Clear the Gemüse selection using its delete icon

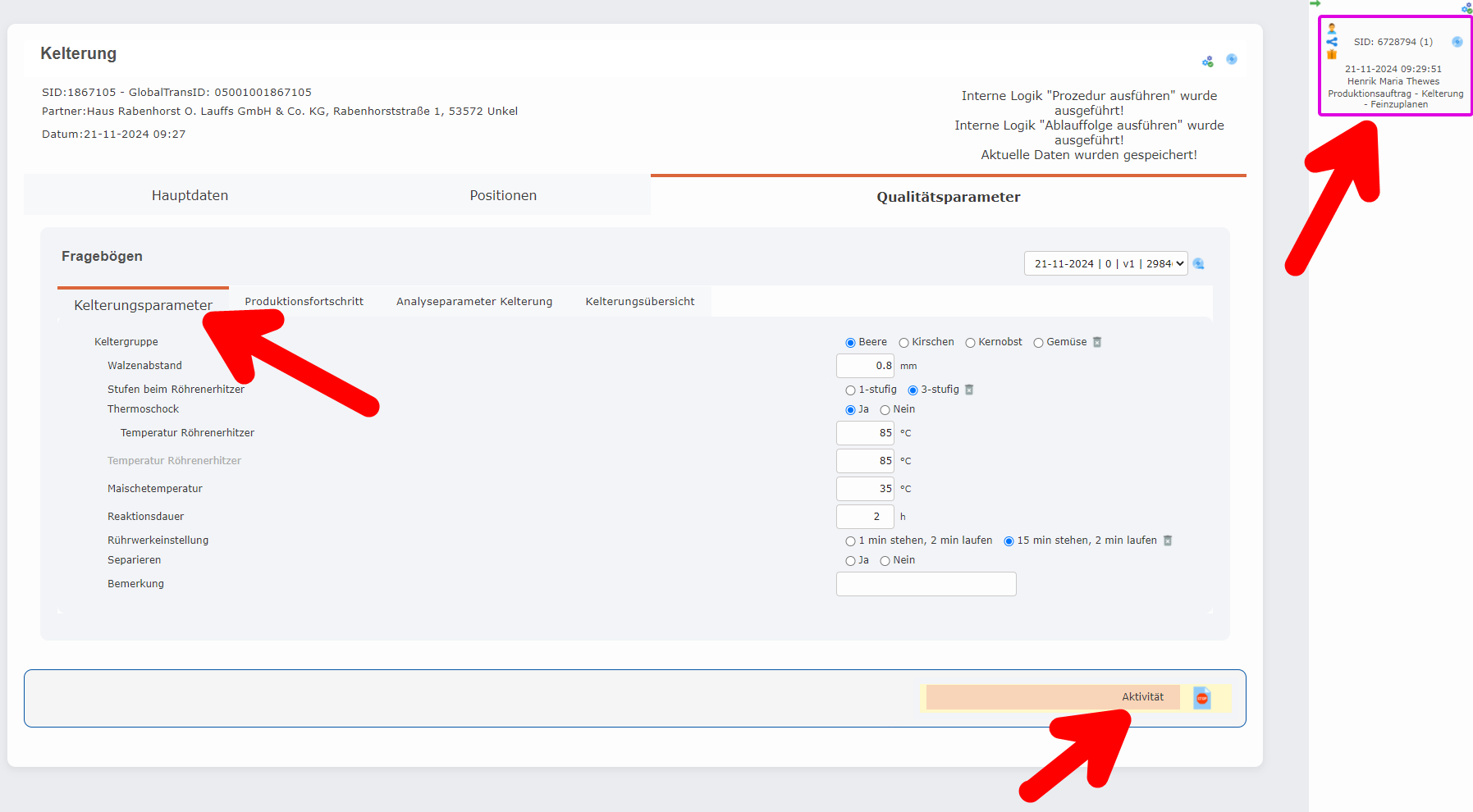click(x=1097, y=341)
